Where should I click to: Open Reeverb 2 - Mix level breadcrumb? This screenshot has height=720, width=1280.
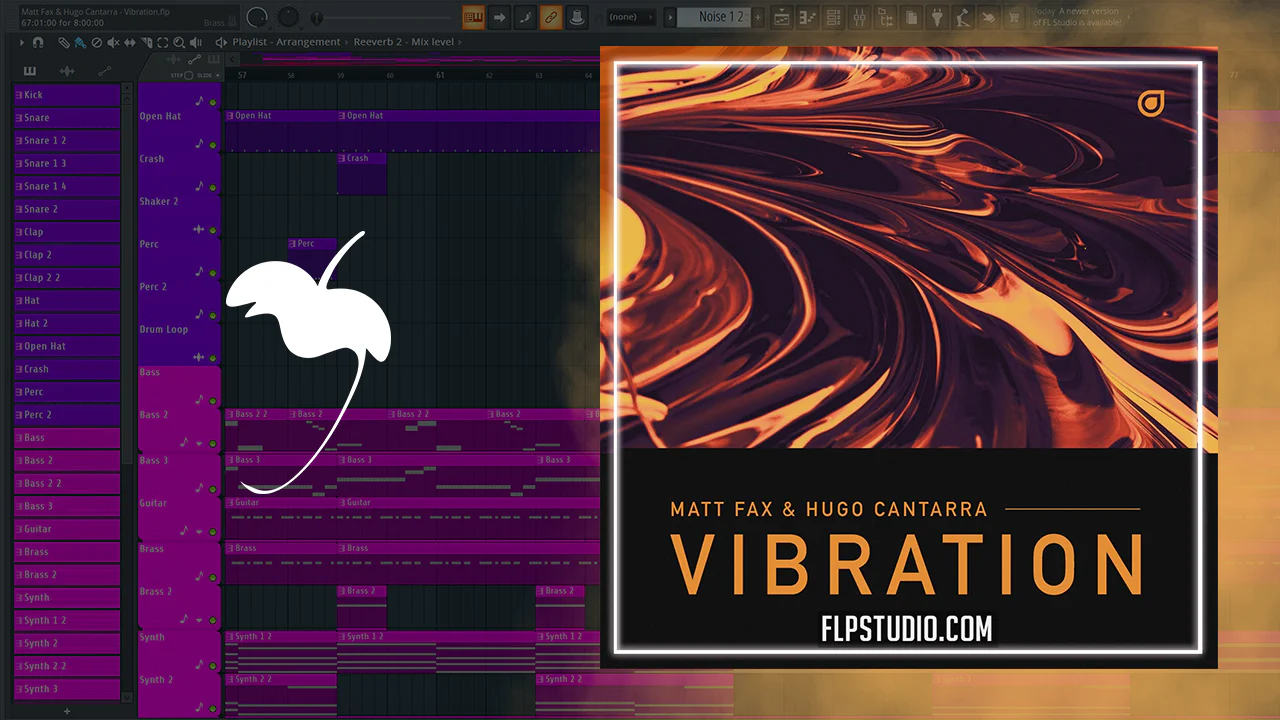[404, 42]
